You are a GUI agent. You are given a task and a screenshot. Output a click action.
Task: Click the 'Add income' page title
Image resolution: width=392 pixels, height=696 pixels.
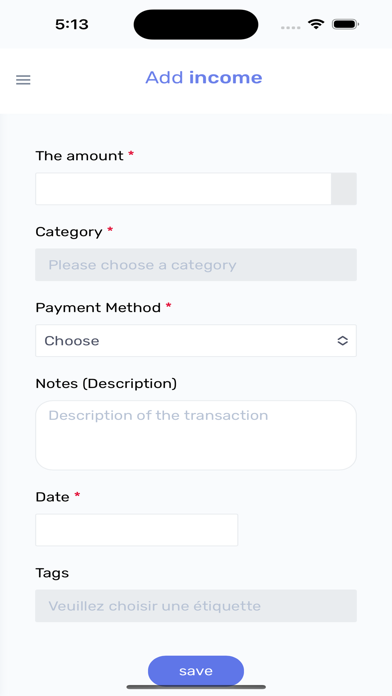point(204,78)
